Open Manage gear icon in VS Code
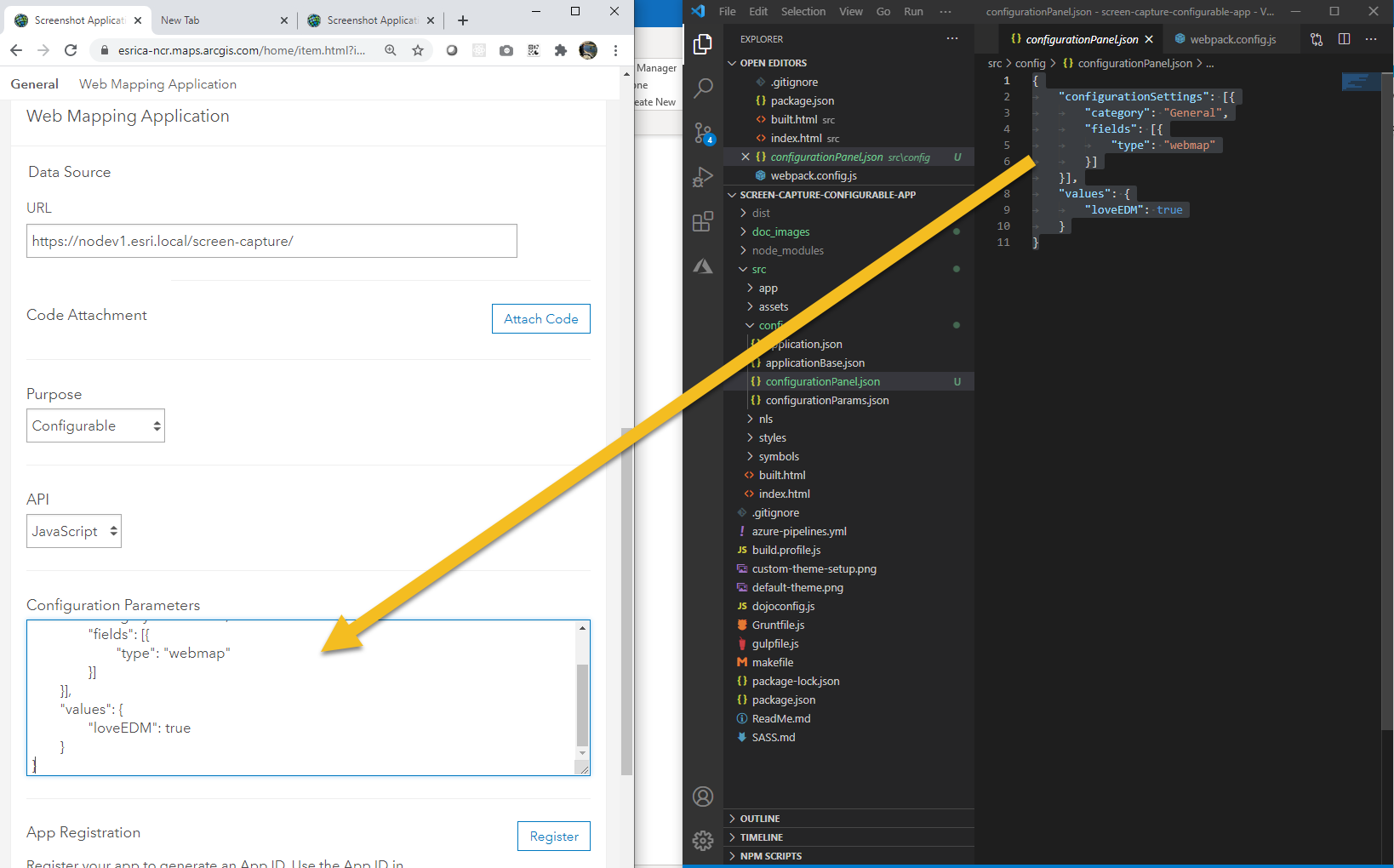The width and height of the screenshot is (1394, 868). tap(703, 841)
